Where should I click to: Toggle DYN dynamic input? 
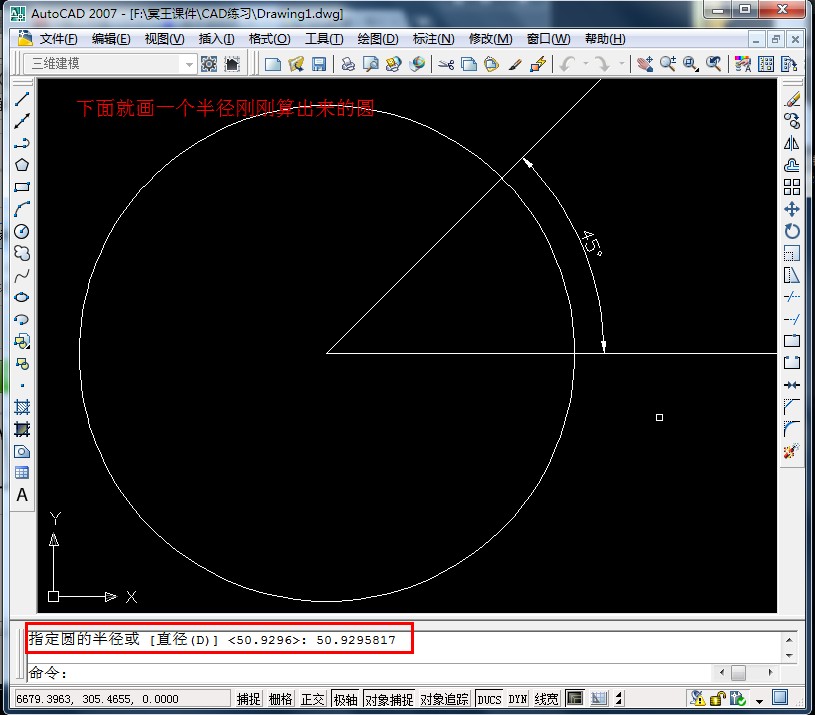tap(518, 699)
